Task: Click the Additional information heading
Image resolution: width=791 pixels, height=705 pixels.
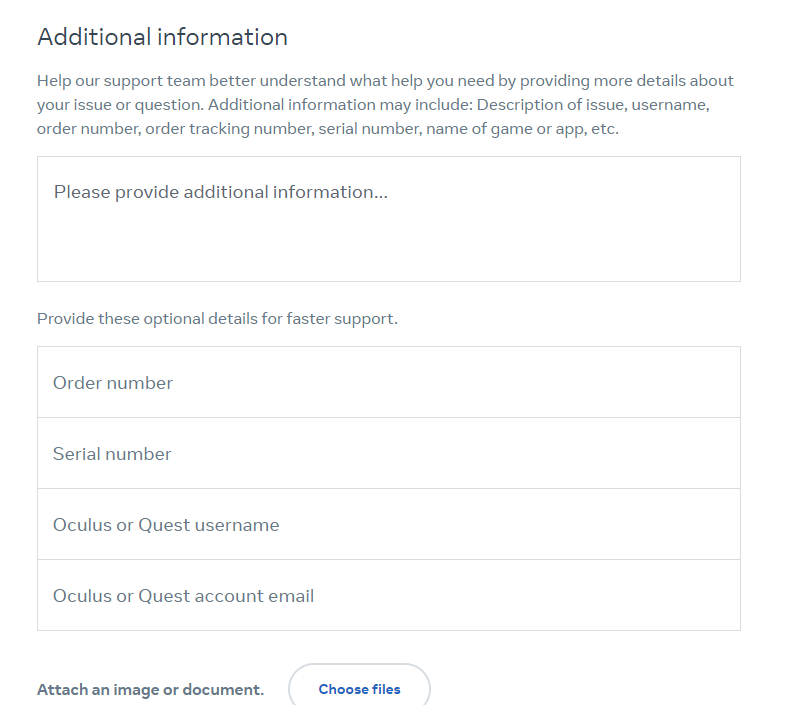Action: pyautogui.click(x=162, y=37)
